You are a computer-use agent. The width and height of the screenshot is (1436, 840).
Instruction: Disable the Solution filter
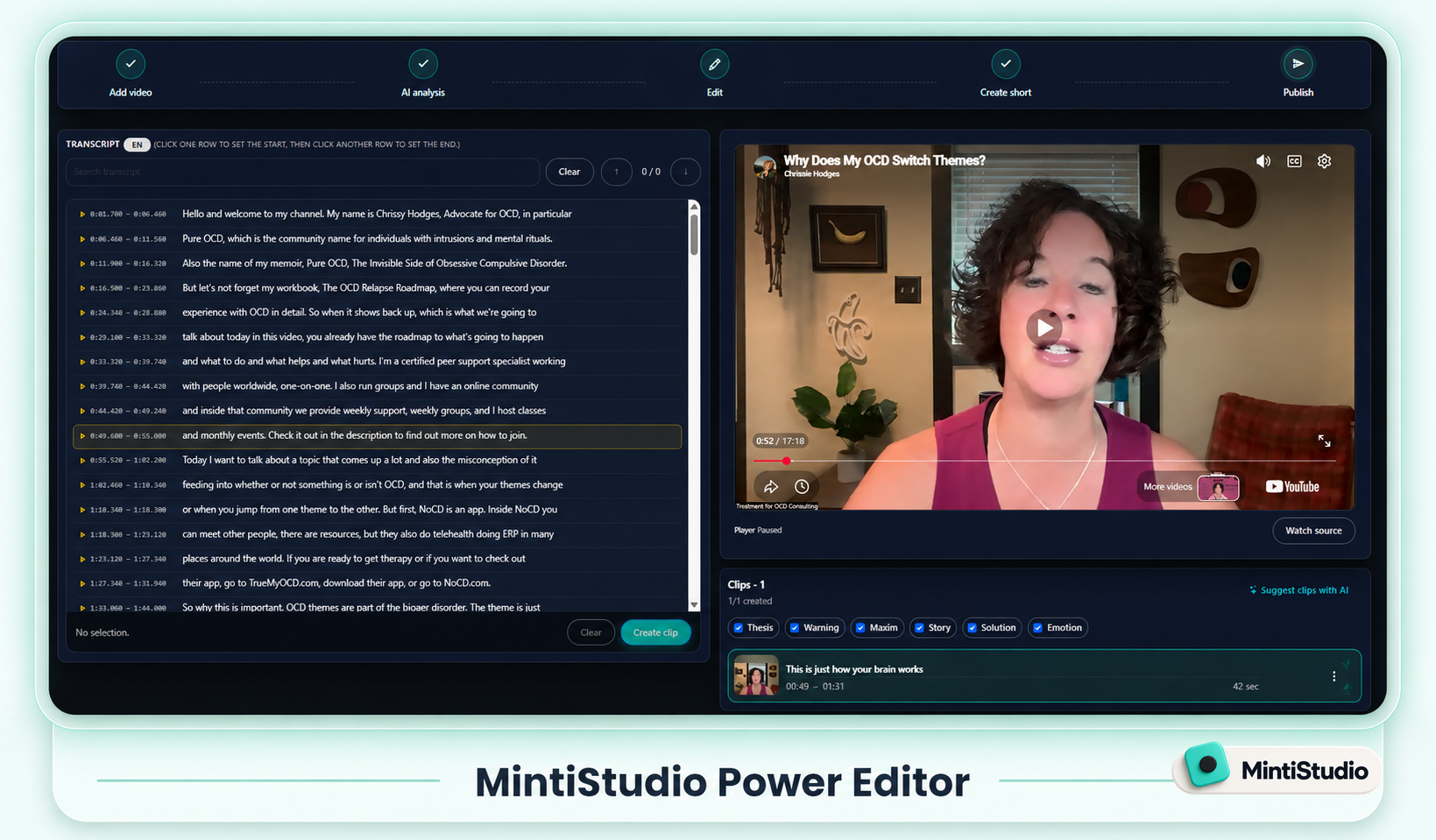pyautogui.click(x=972, y=628)
